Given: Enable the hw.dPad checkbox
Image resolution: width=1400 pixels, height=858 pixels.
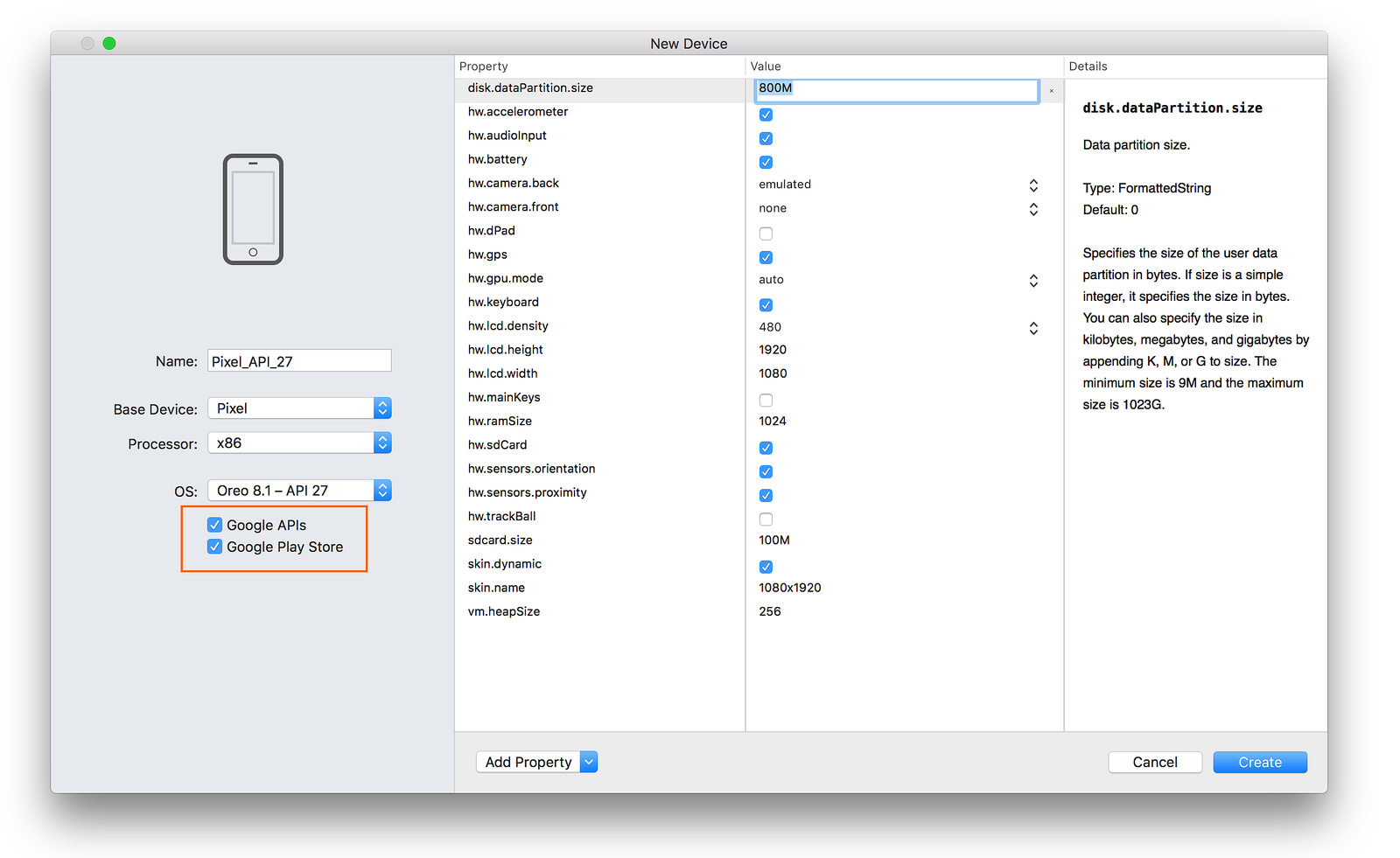Looking at the screenshot, I should pyautogui.click(x=766, y=234).
